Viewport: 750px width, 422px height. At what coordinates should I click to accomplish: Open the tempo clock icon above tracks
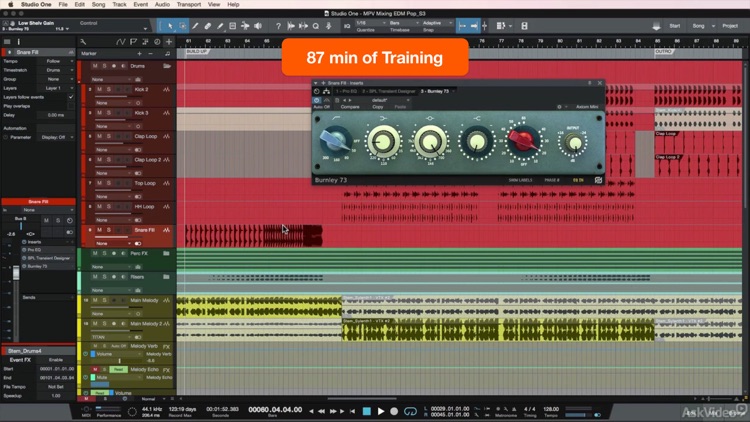pyautogui.click(x=157, y=42)
